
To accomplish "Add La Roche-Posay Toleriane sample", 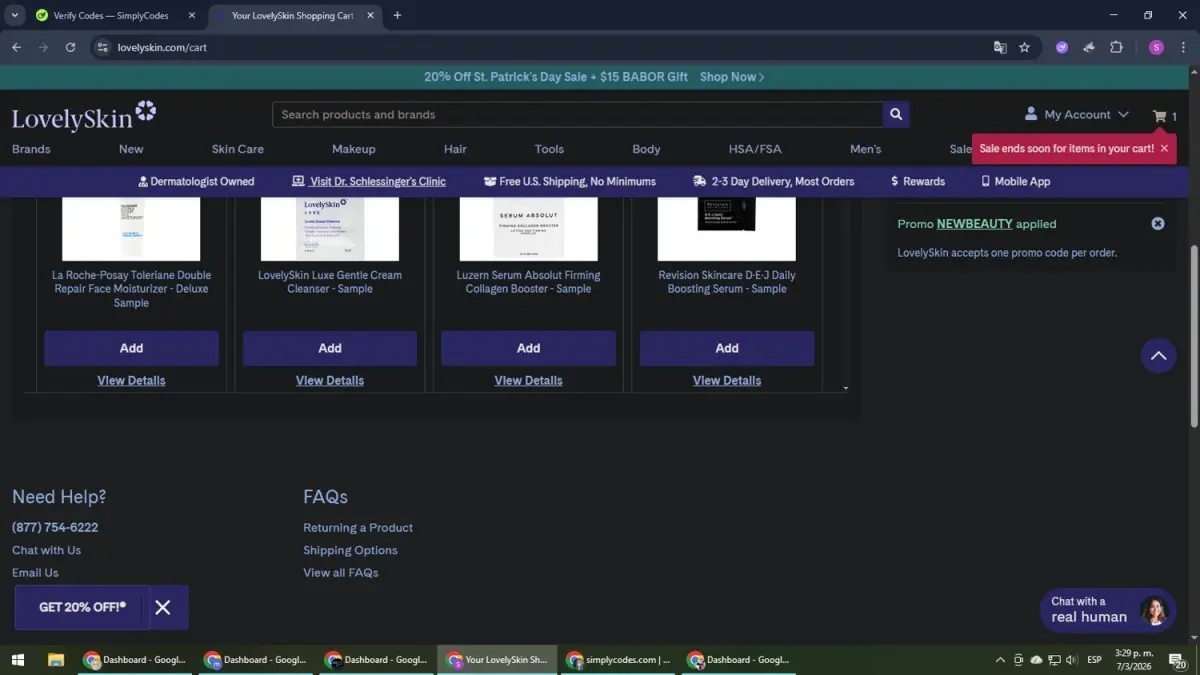I will tap(131, 348).
